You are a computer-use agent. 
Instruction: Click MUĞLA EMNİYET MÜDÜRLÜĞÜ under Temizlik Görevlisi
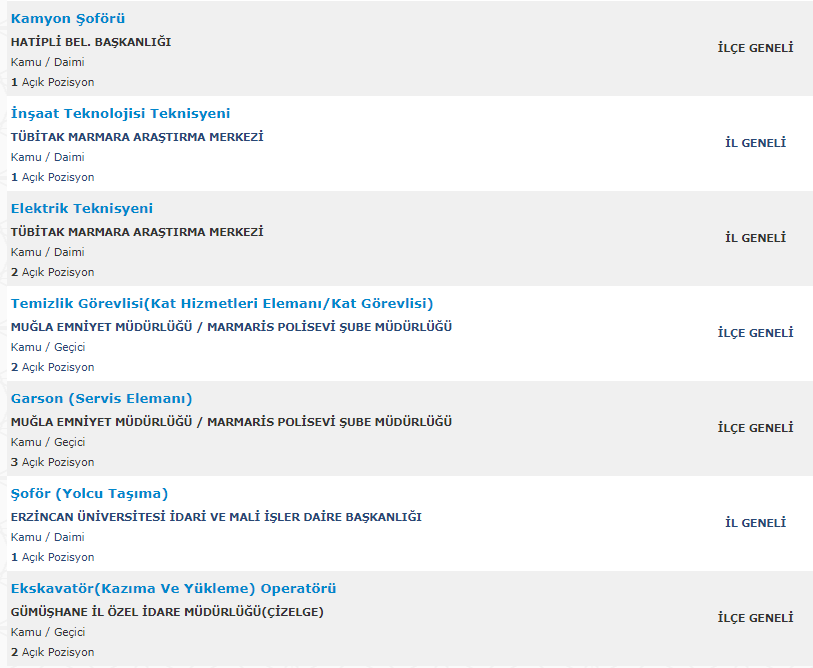pos(231,327)
